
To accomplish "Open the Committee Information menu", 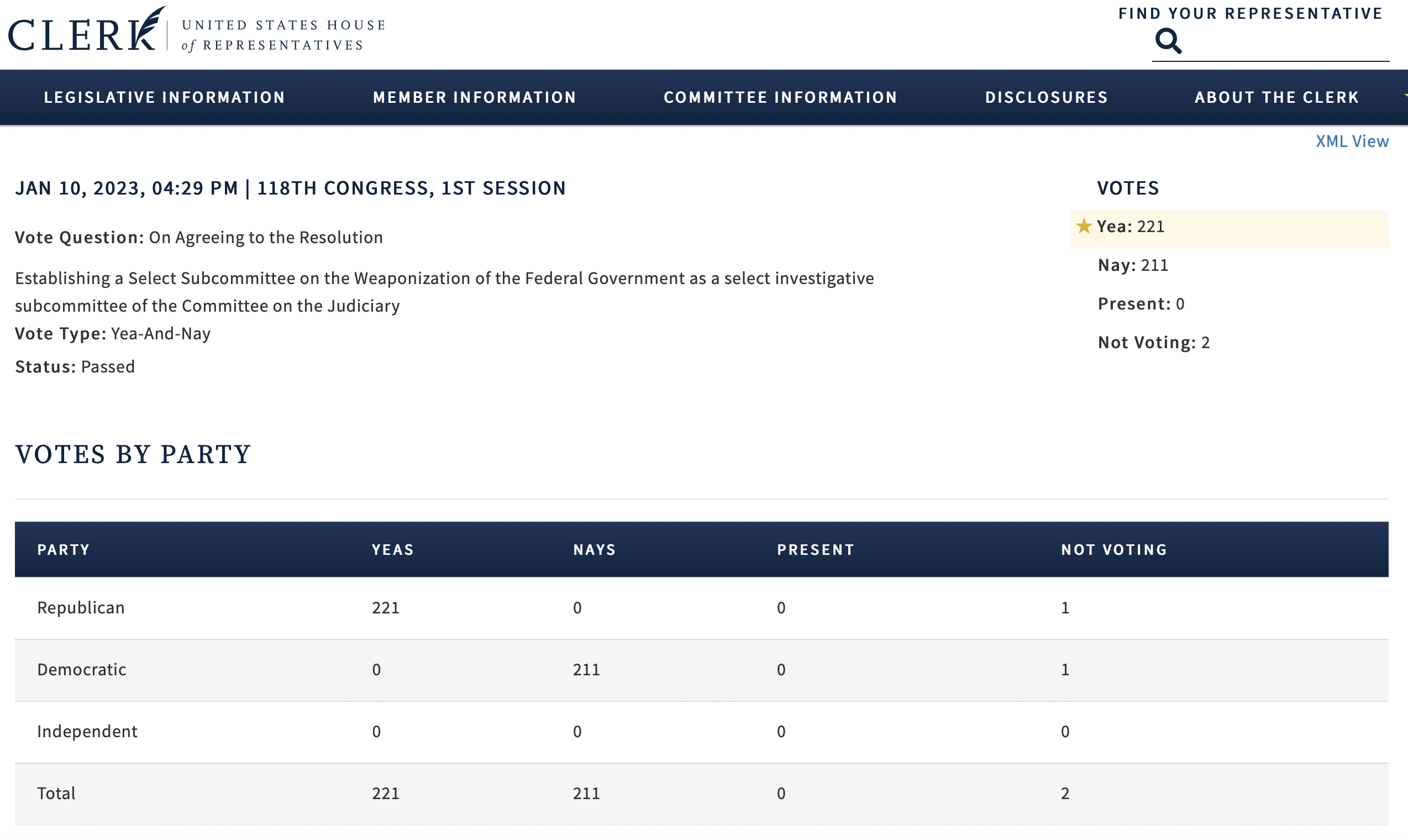I will tap(780, 97).
